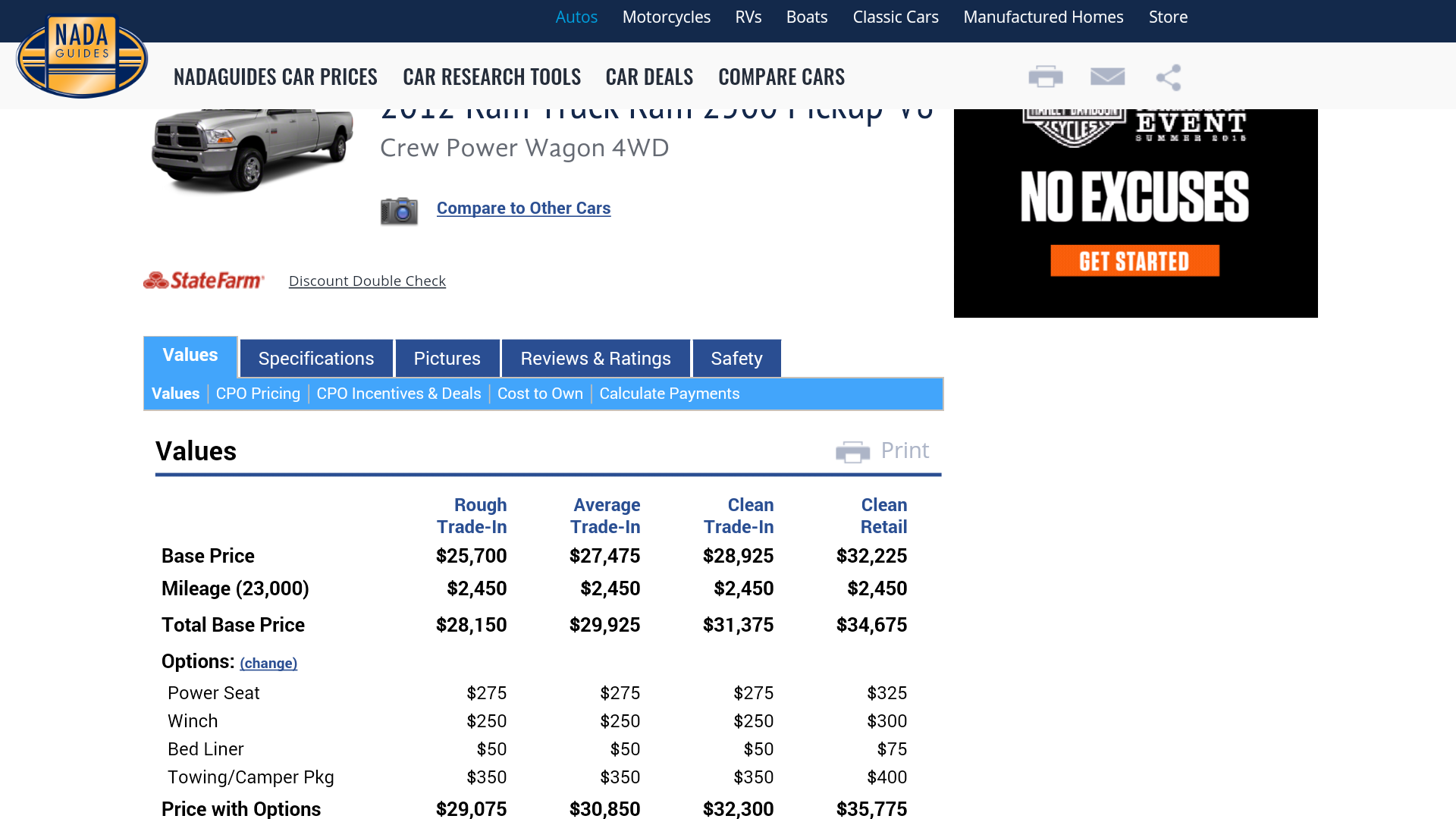Select the Reviews & Ratings tab
Image resolution: width=1456 pixels, height=819 pixels.
pos(595,359)
